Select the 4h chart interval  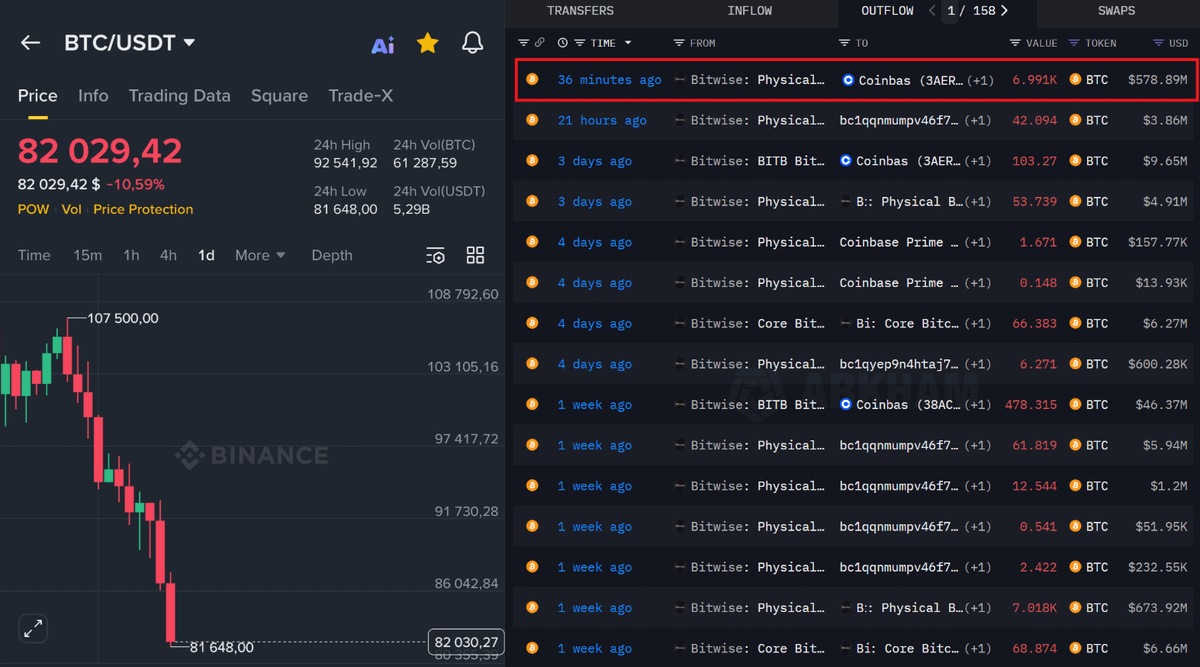click(x=168, y=256)
